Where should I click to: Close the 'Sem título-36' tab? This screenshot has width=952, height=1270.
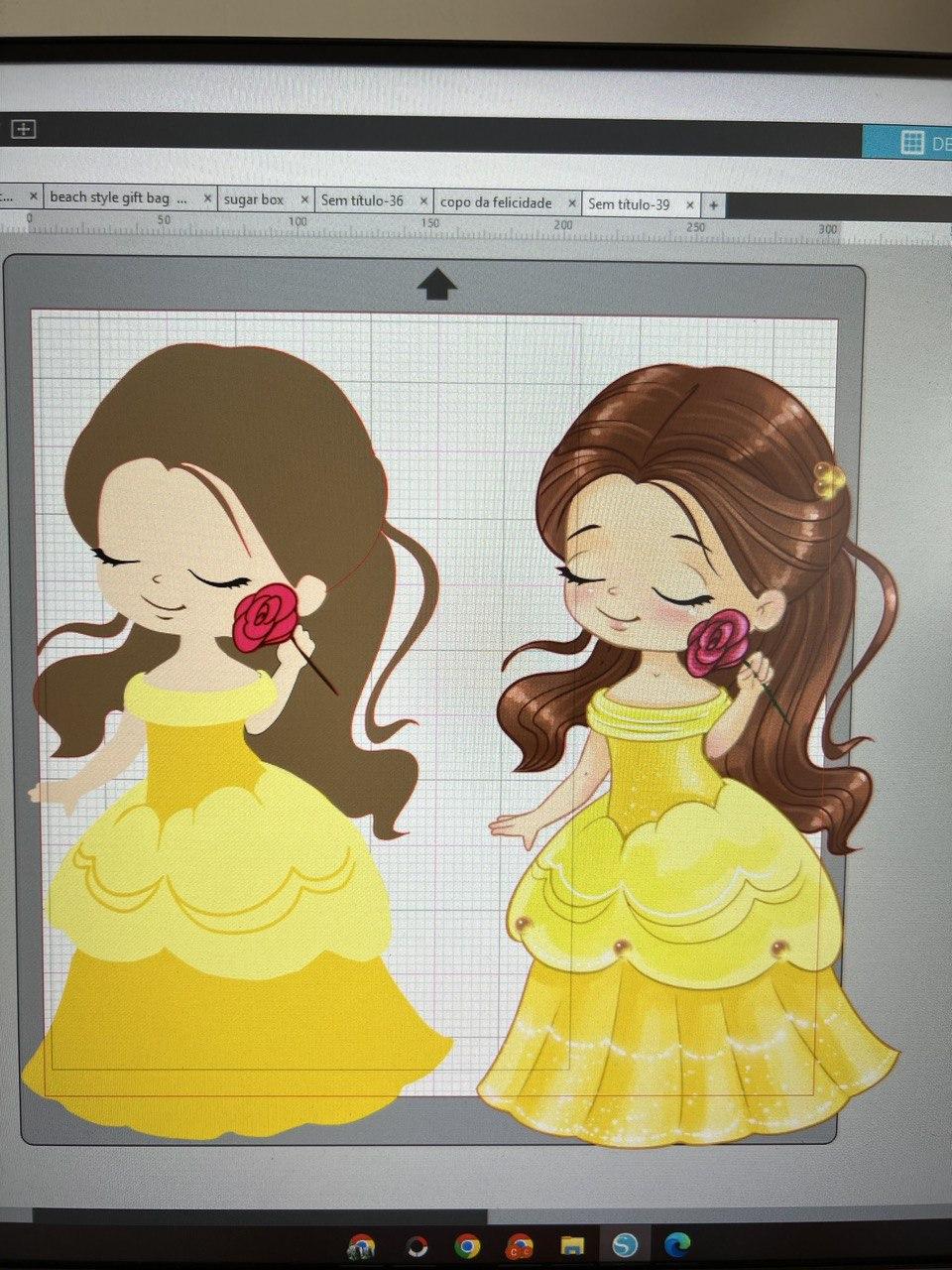[x=423, y=200]
